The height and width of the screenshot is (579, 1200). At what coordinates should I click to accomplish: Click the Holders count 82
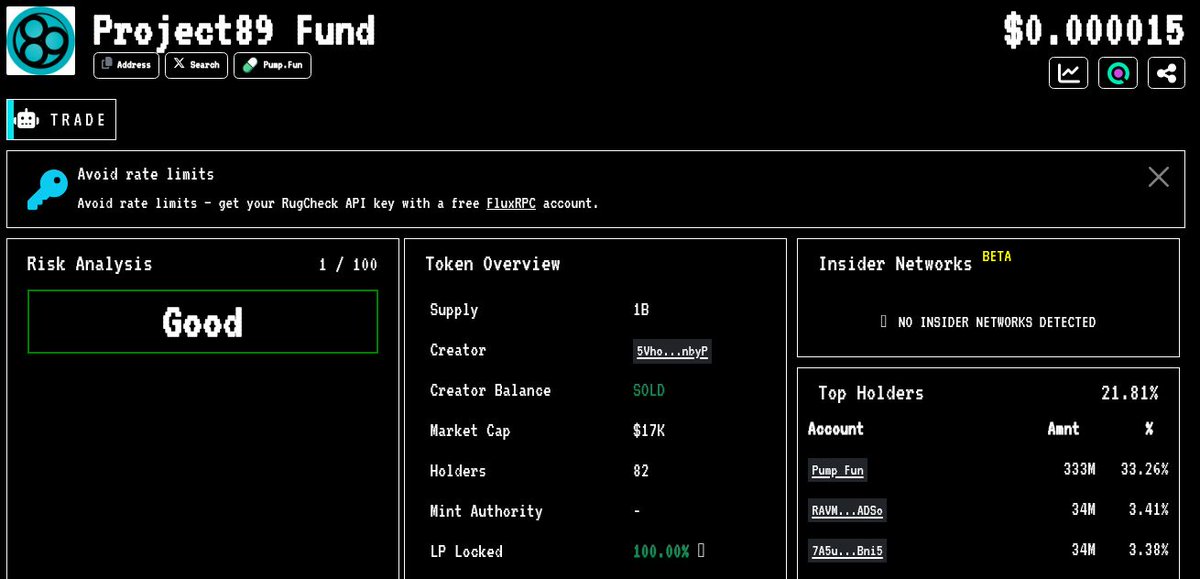tap(641, 471)
